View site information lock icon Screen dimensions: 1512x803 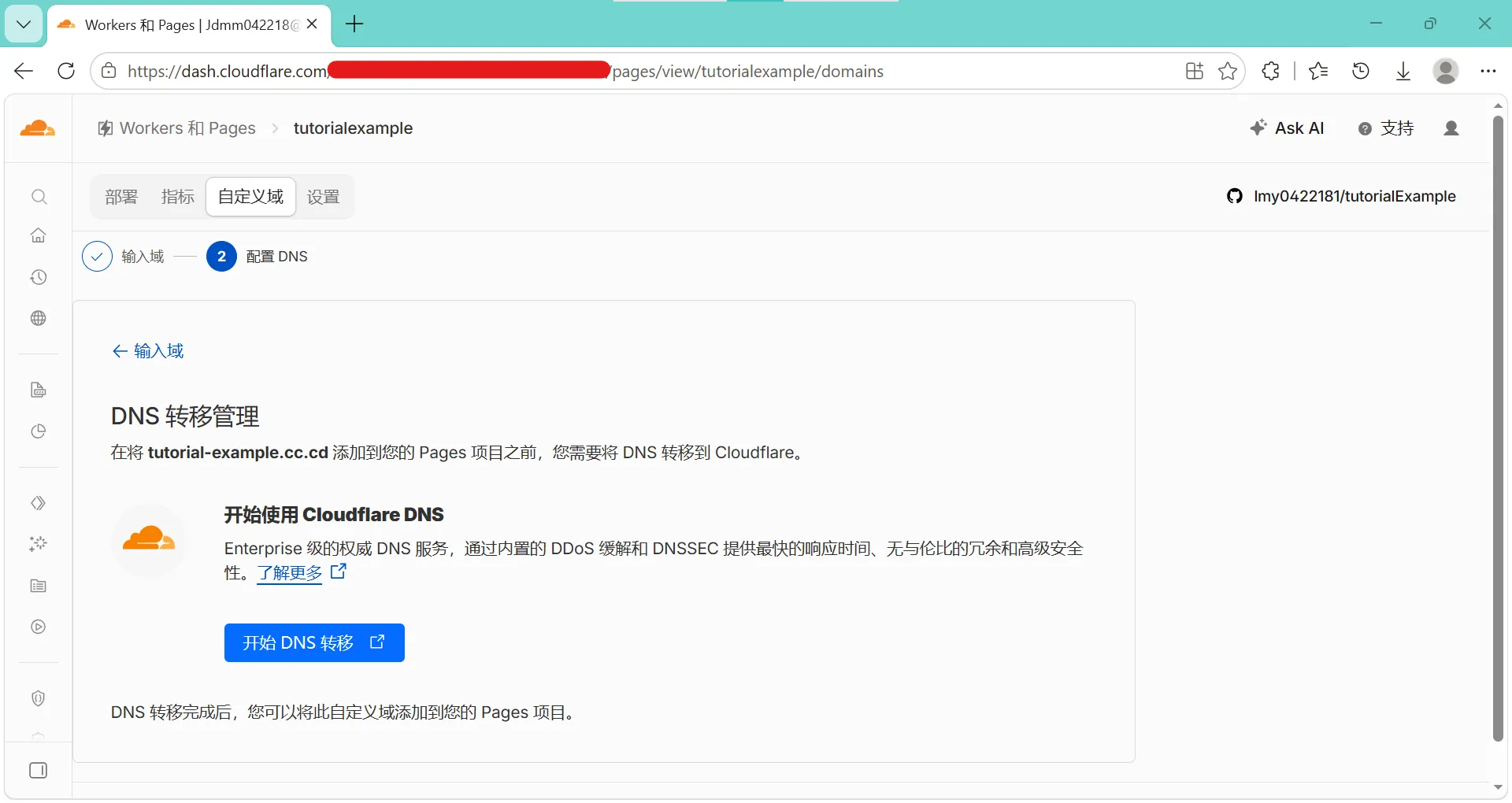point(109,71)
